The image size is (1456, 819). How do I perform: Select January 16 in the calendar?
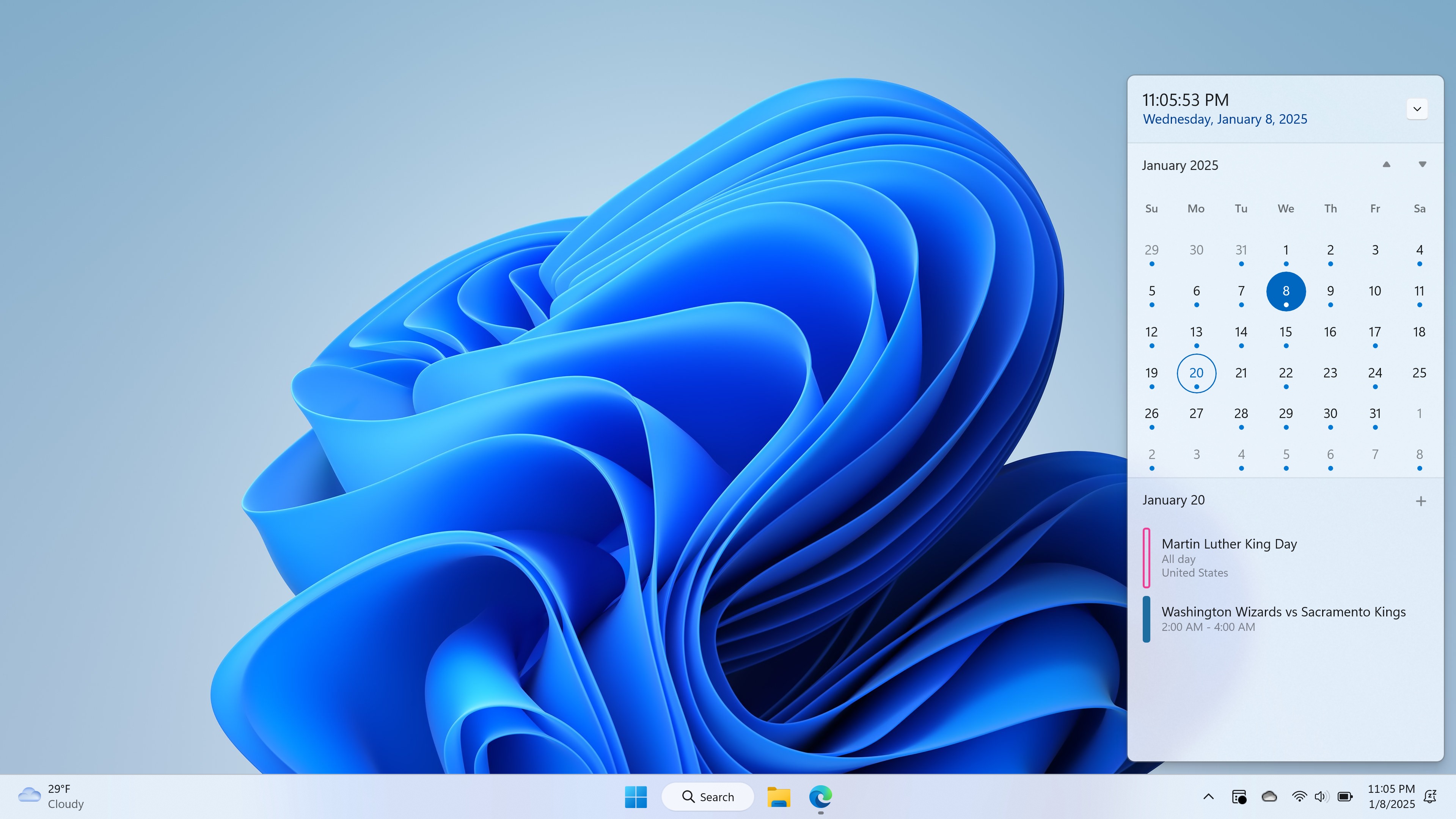point(1330,332)
